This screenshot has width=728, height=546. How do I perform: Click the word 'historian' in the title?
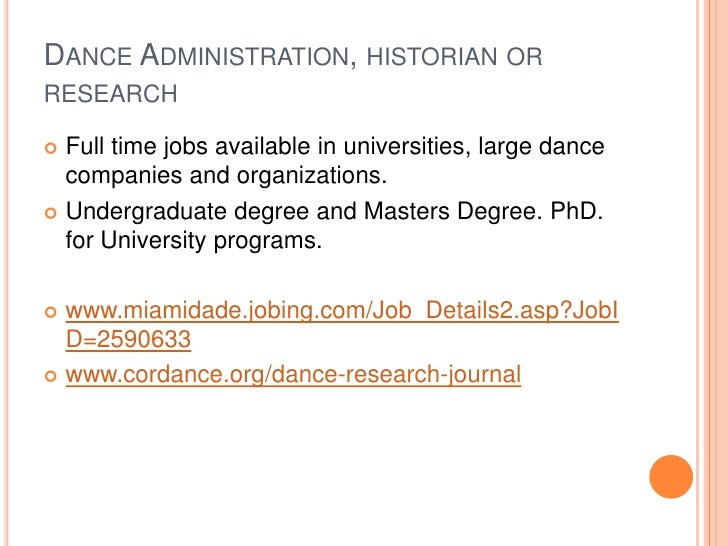pyautogui.click(x=432, y=57)
